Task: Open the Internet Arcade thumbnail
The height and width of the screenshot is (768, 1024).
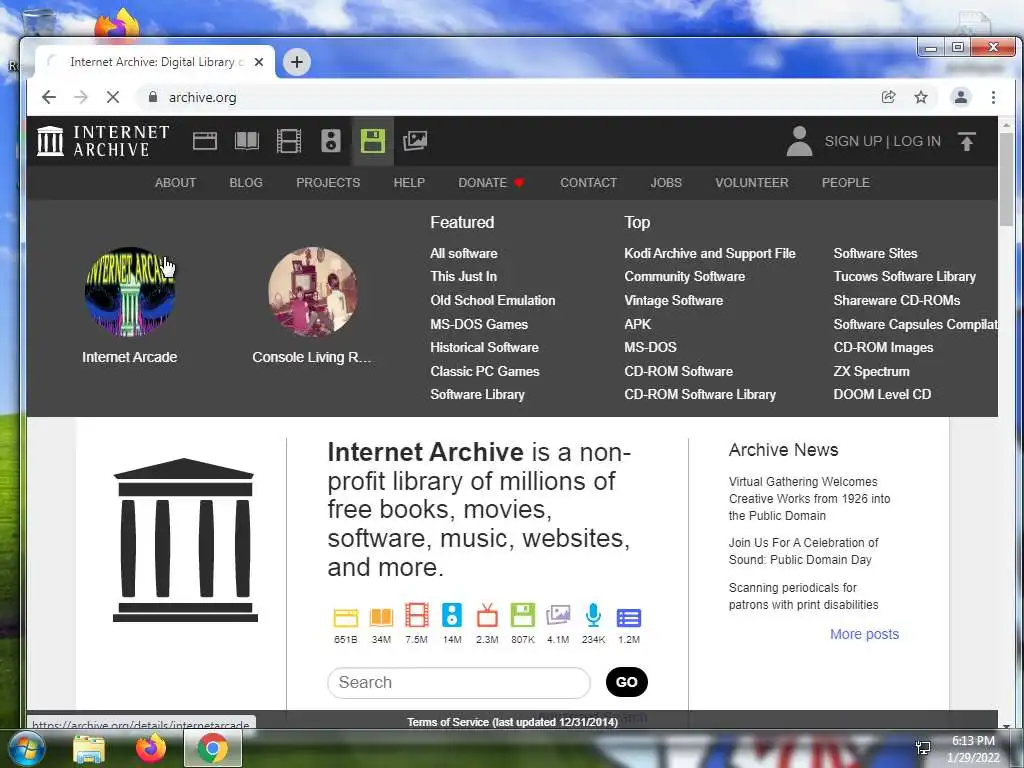Action: tap(130, 291)
